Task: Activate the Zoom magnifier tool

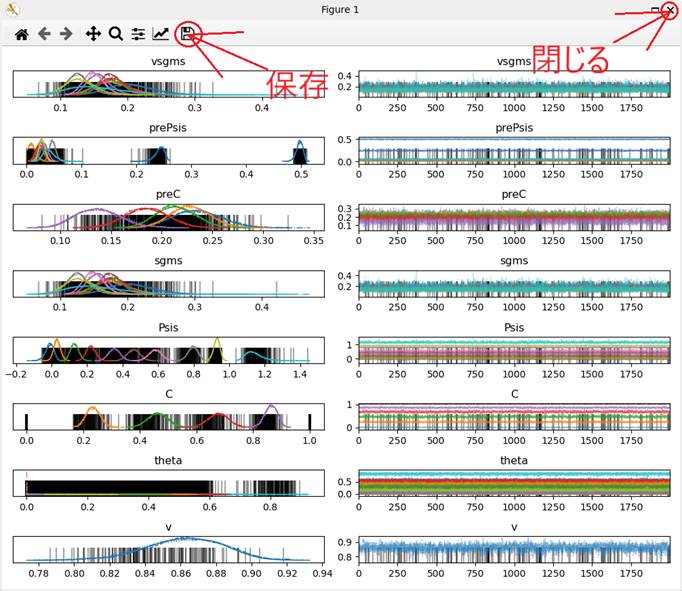Action: point(115,34)
